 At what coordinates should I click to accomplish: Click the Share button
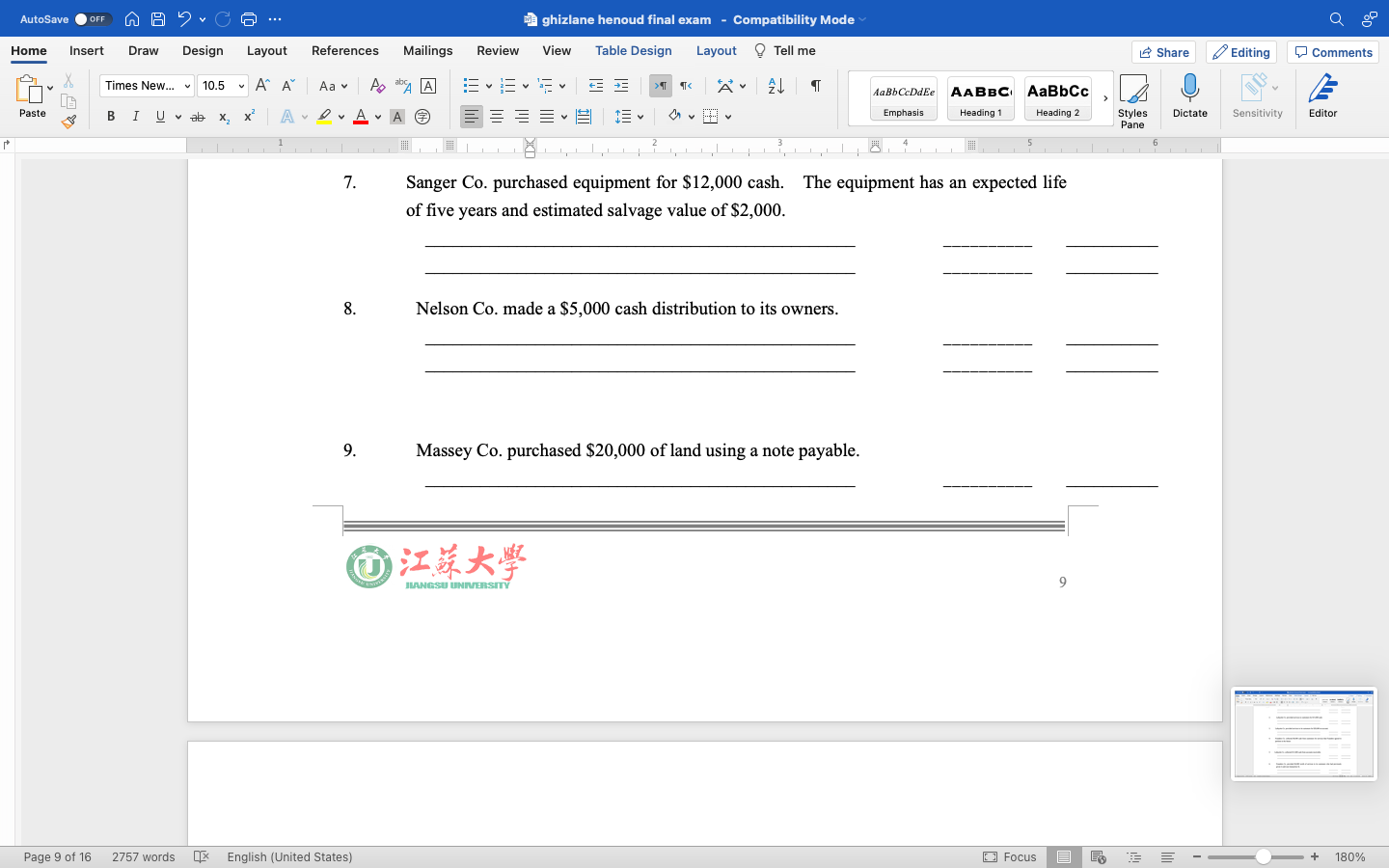(1164, 52)
